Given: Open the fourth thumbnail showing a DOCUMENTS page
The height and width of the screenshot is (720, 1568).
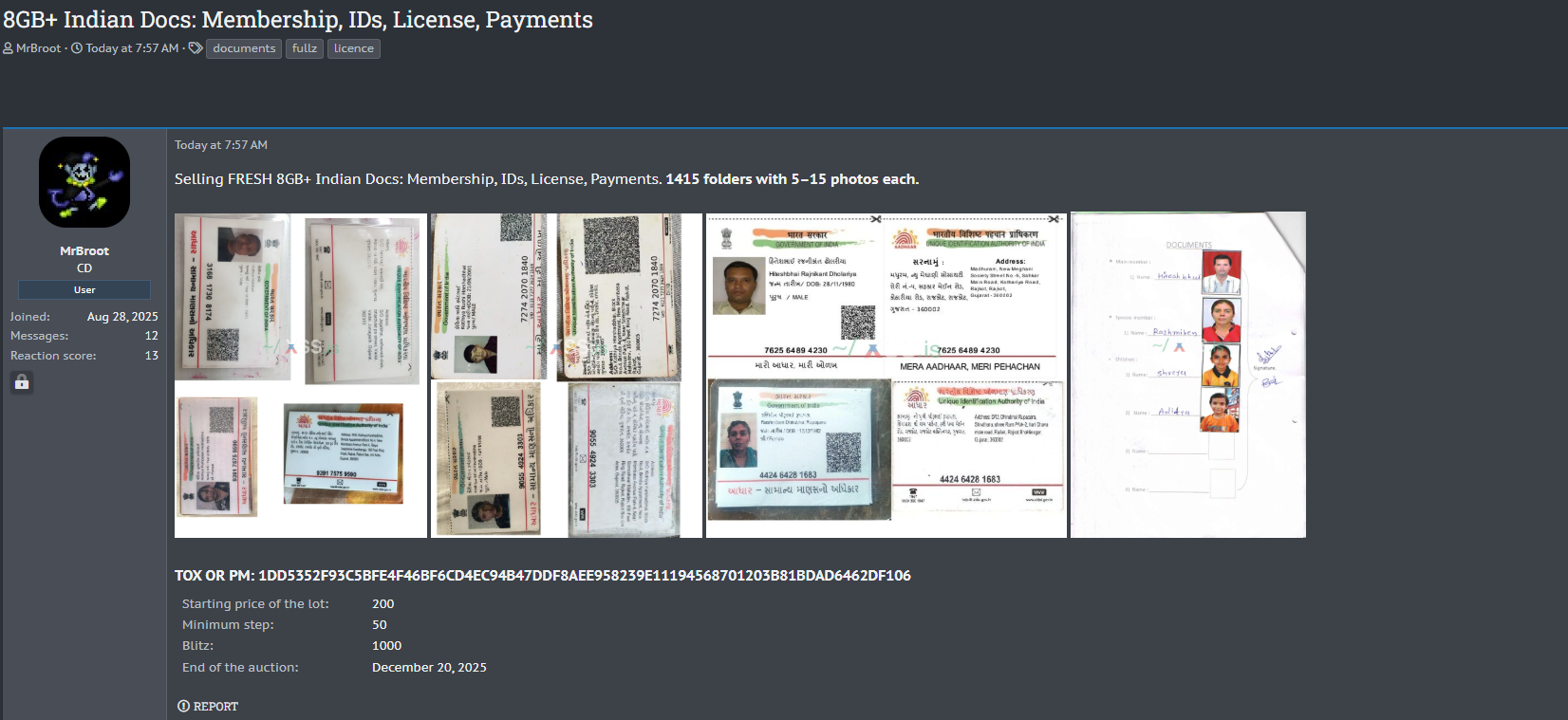Looking at the screenshot, I should coord(1188,375).
